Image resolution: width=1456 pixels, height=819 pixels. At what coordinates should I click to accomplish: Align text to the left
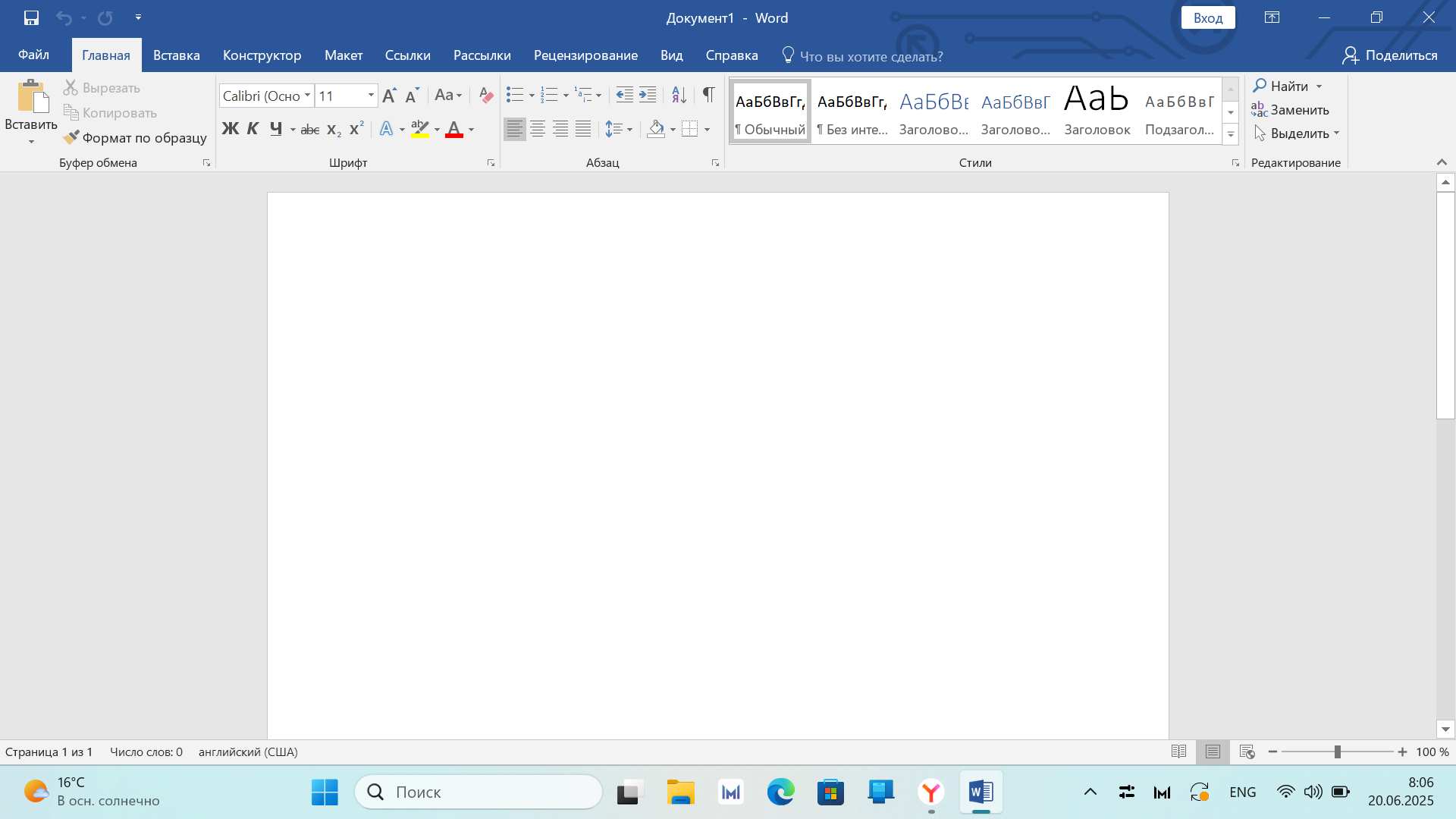[514, 129]
